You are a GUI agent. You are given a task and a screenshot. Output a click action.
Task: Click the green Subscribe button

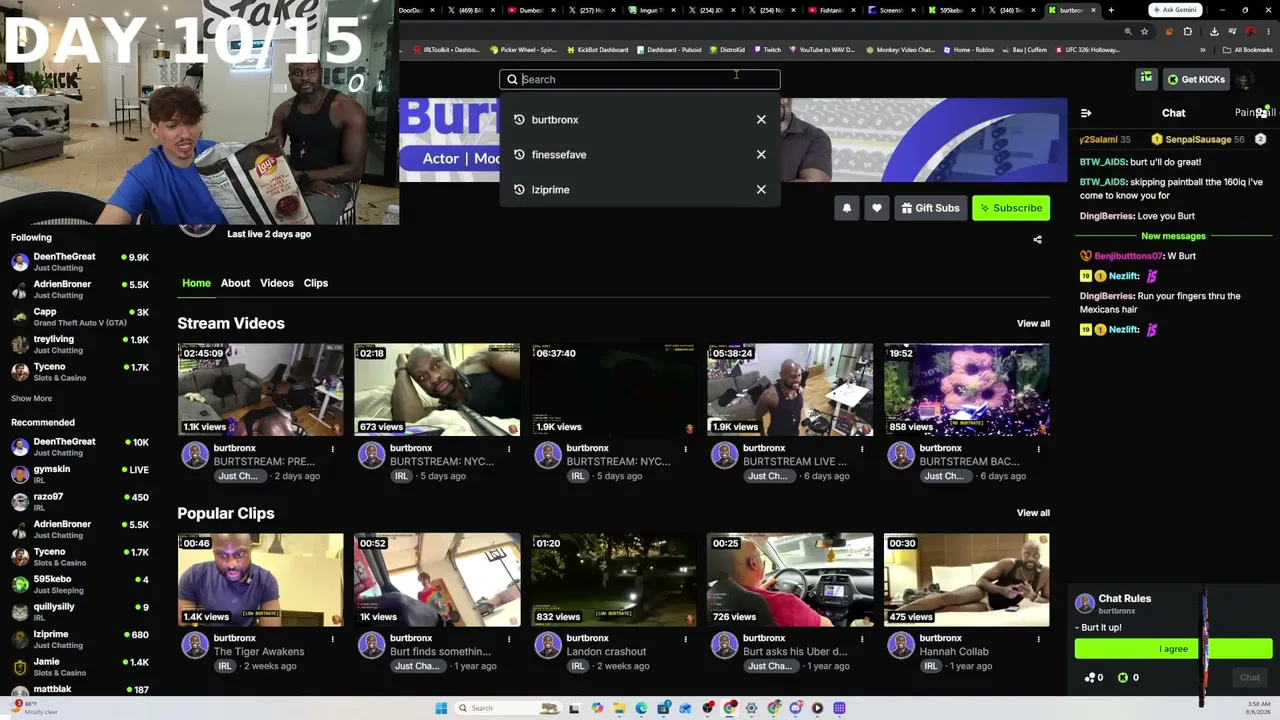[x=1011, y=208]
